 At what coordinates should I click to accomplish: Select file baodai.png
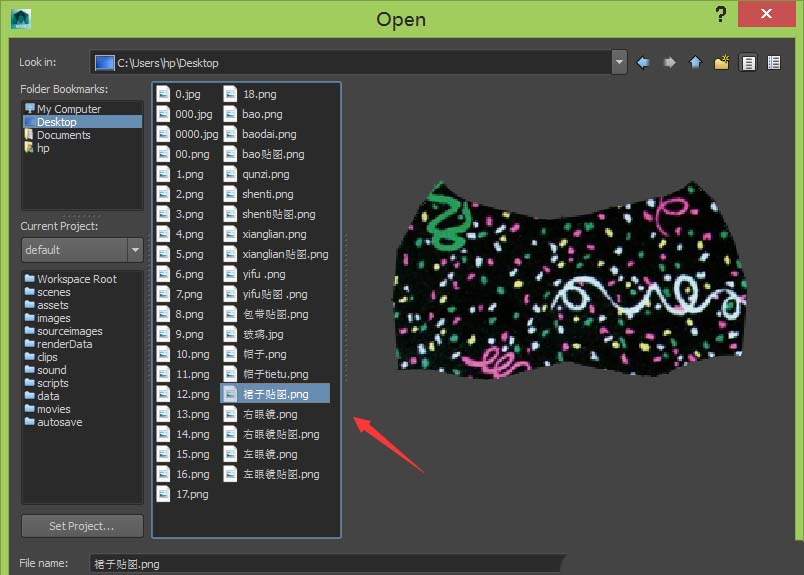260,134
